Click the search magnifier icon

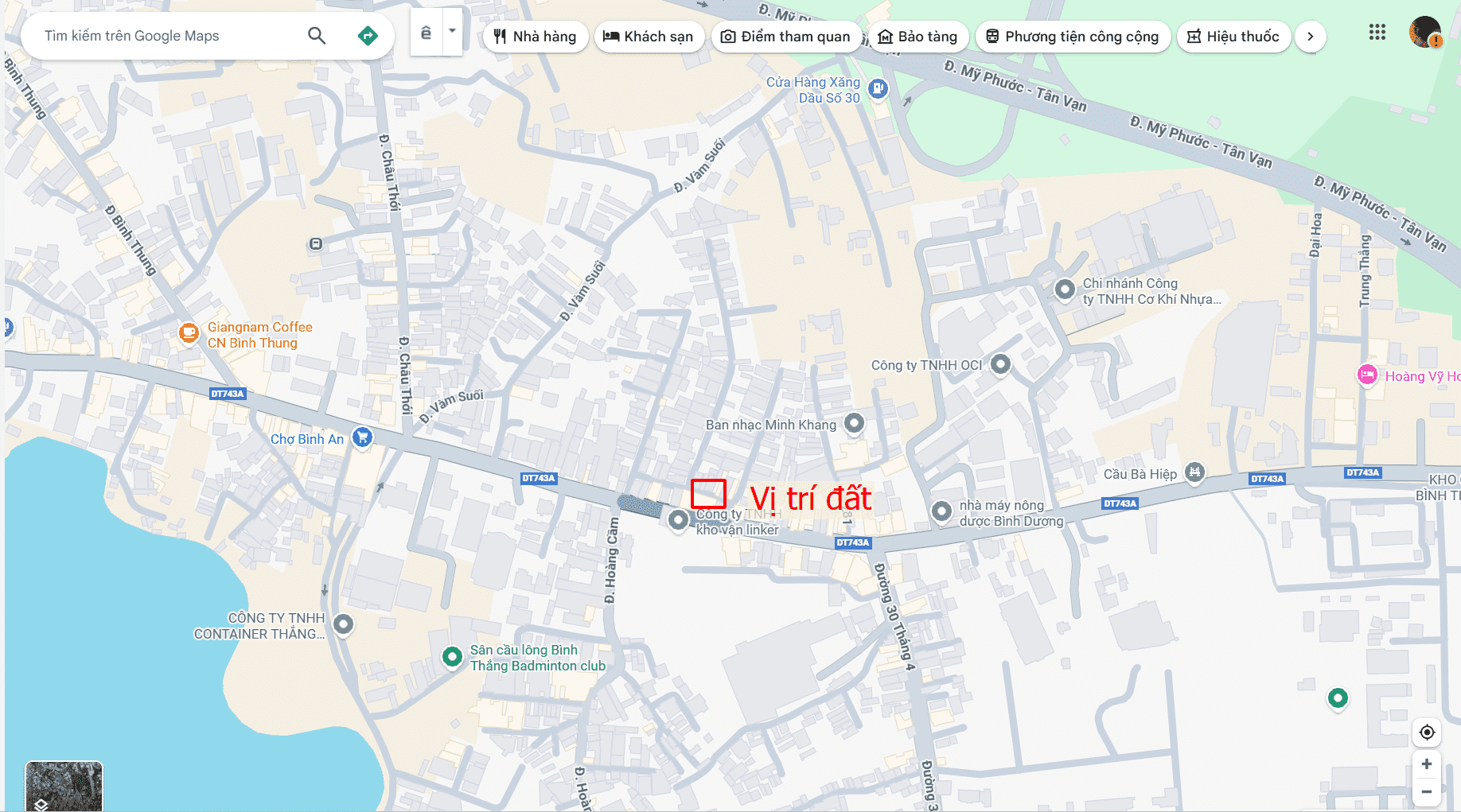pos(317,36)
